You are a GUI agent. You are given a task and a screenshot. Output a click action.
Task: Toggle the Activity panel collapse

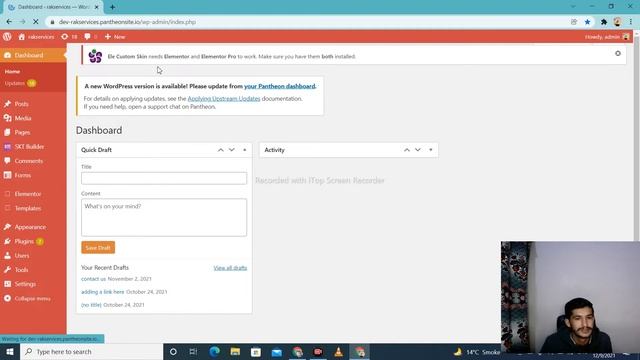pos(431,150)
